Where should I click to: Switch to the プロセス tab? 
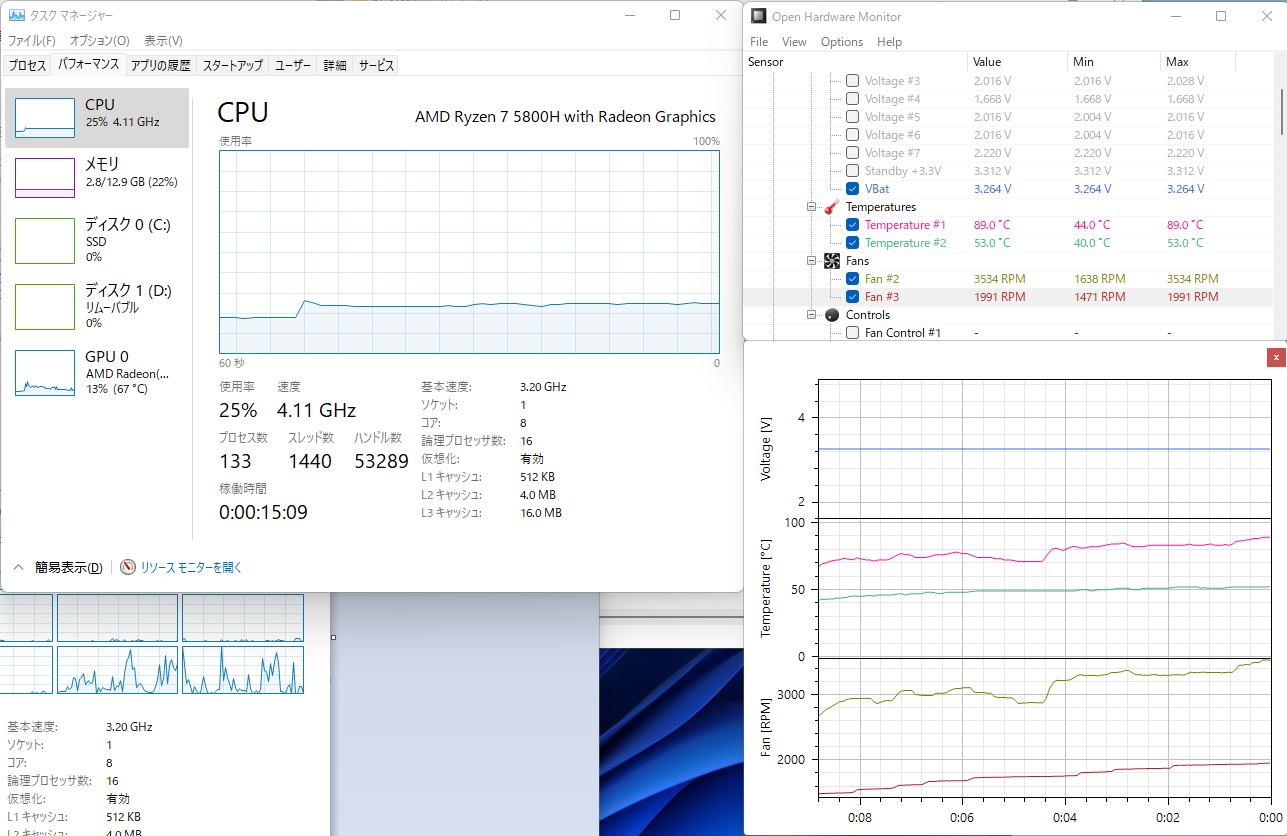click(x=27, y=65)
